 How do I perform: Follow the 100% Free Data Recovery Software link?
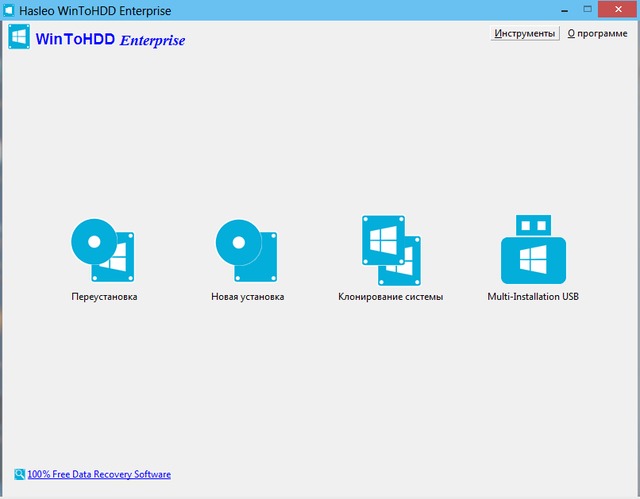tap(99, 474)
